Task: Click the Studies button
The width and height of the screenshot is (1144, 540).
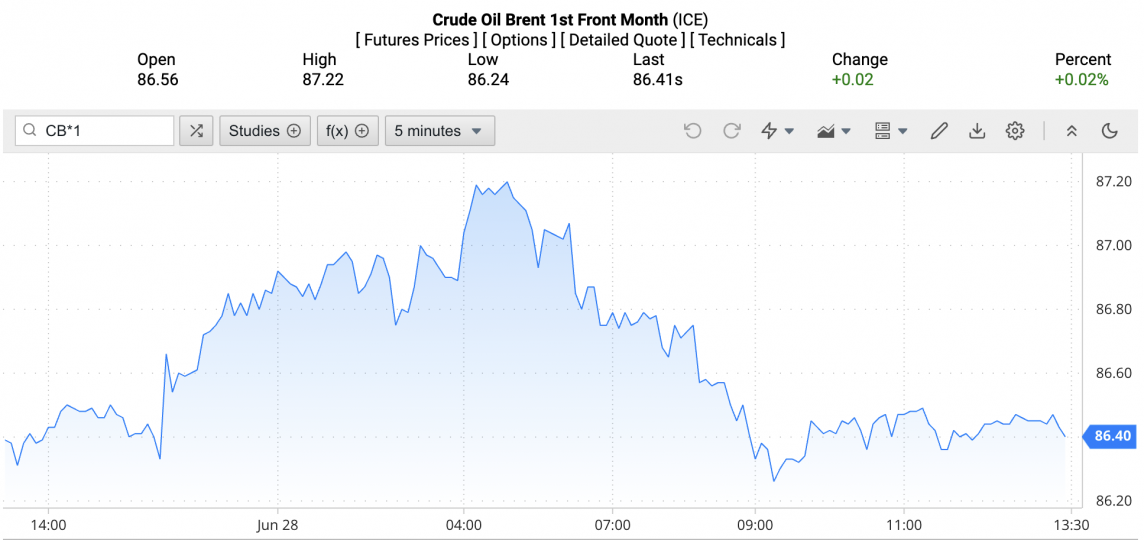Action: 264,131
